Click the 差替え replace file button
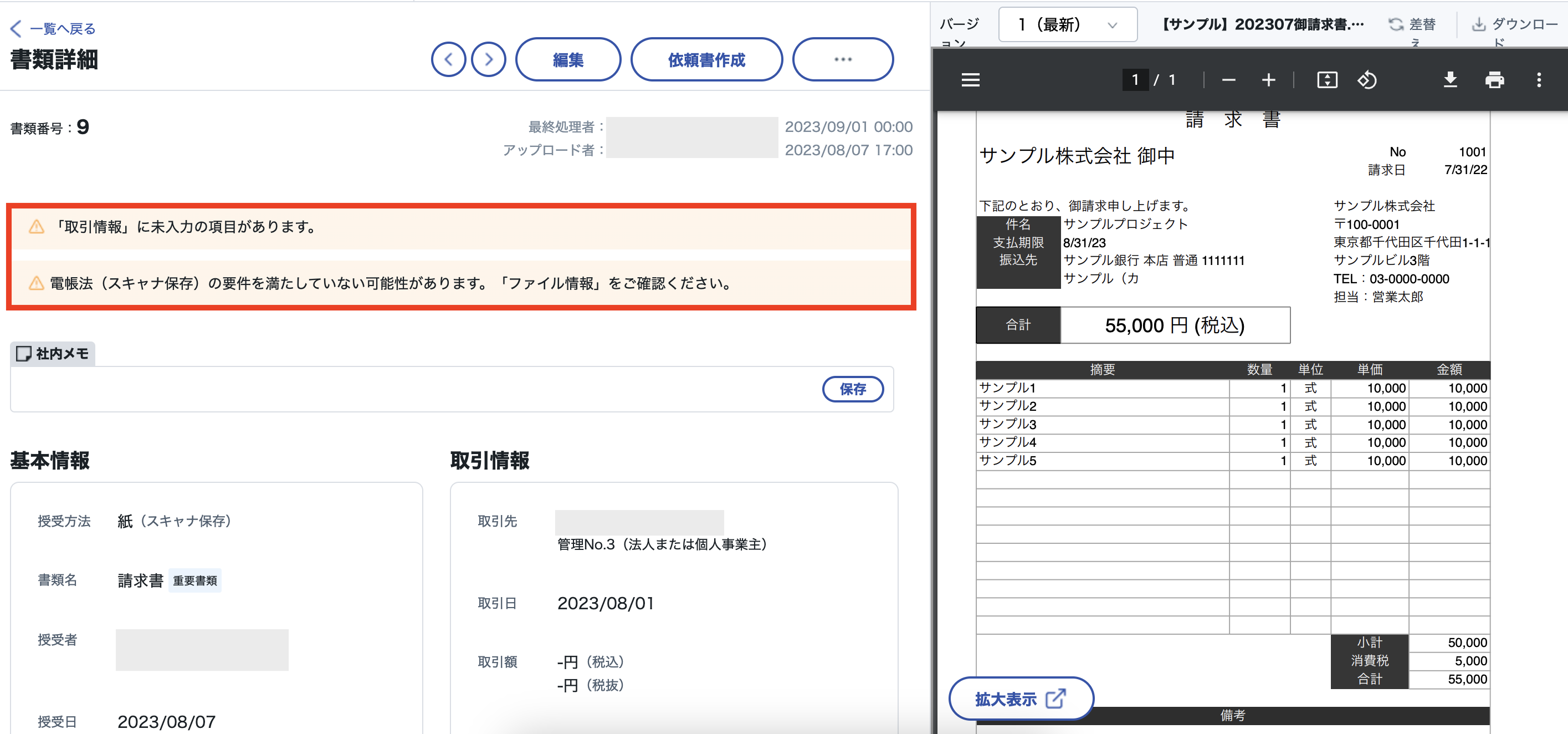Image resolution: width=1568 pixels, height=734 pixels. pyautogui.click(x=1412, y=32)
